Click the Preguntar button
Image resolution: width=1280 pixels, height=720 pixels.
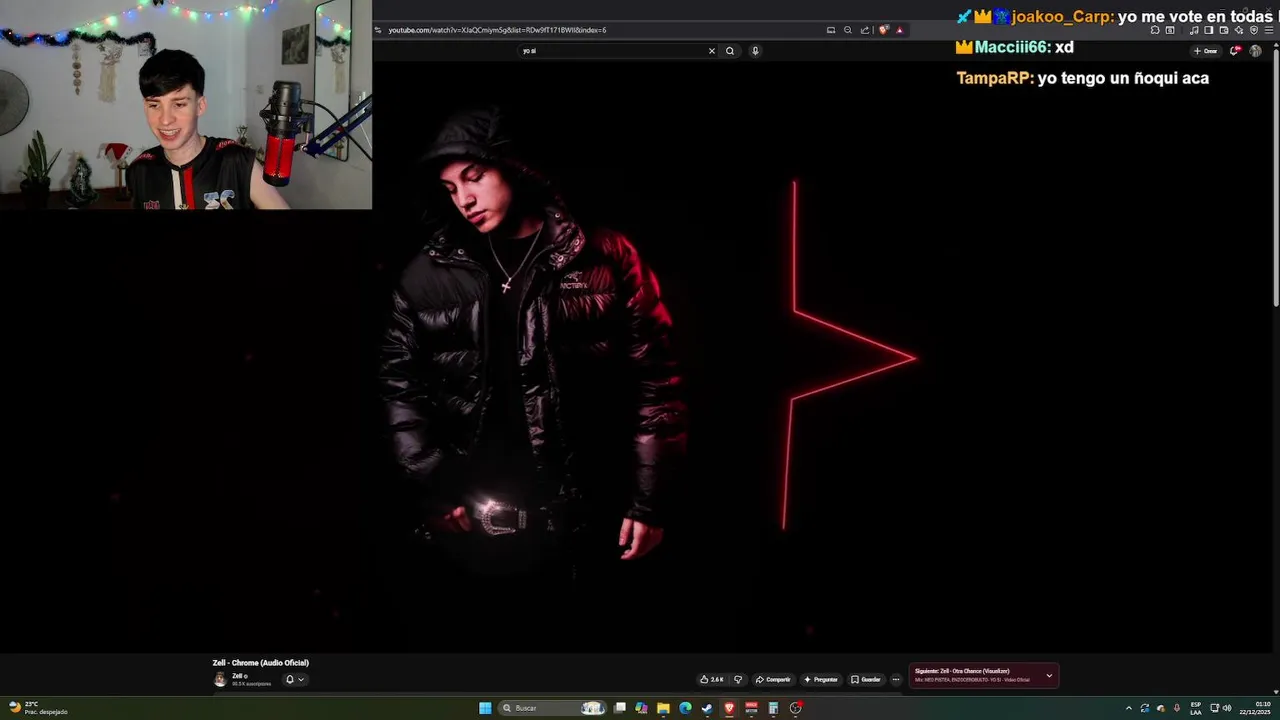tap(820, 679)
